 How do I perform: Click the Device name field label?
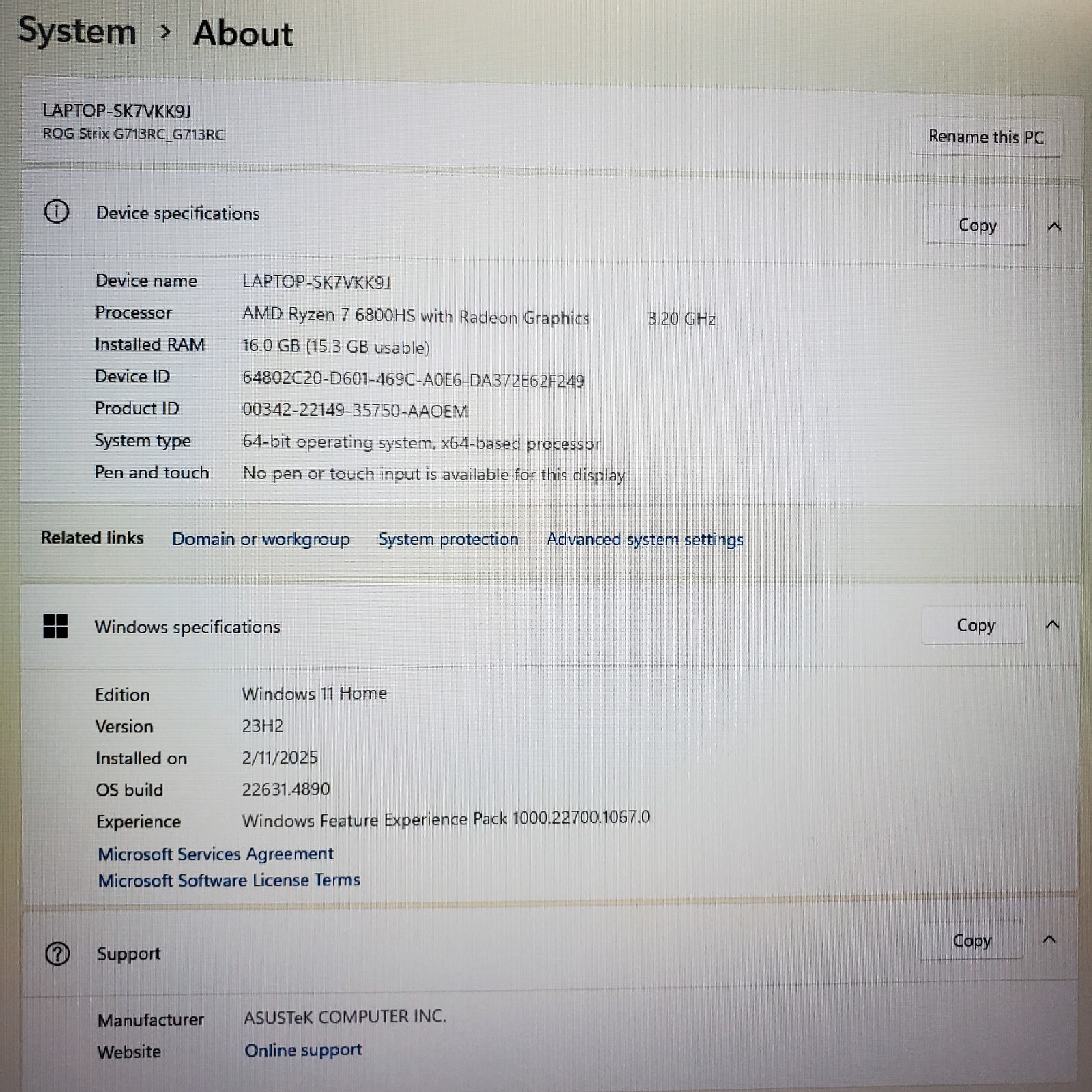pyautogui.click(x=146, y=281)
